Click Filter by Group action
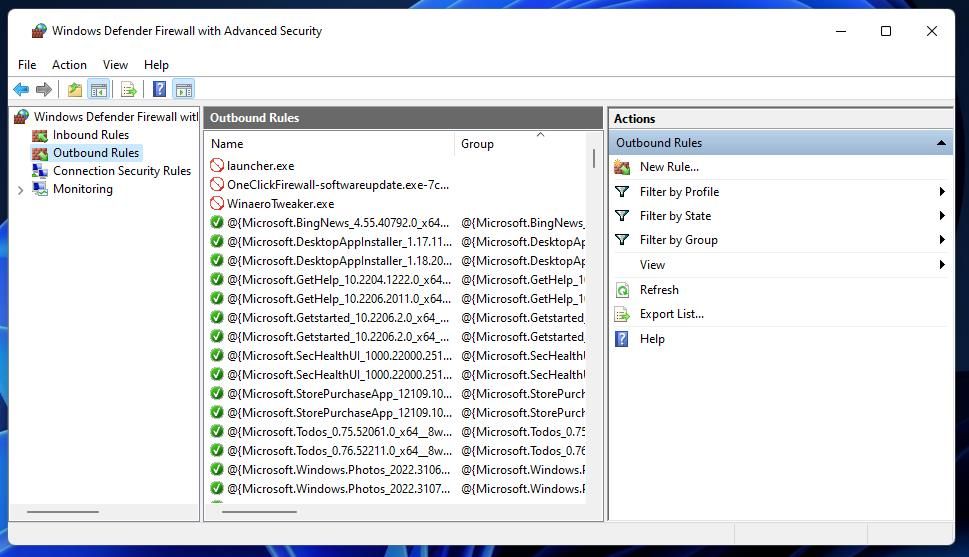 coord(679,240)
